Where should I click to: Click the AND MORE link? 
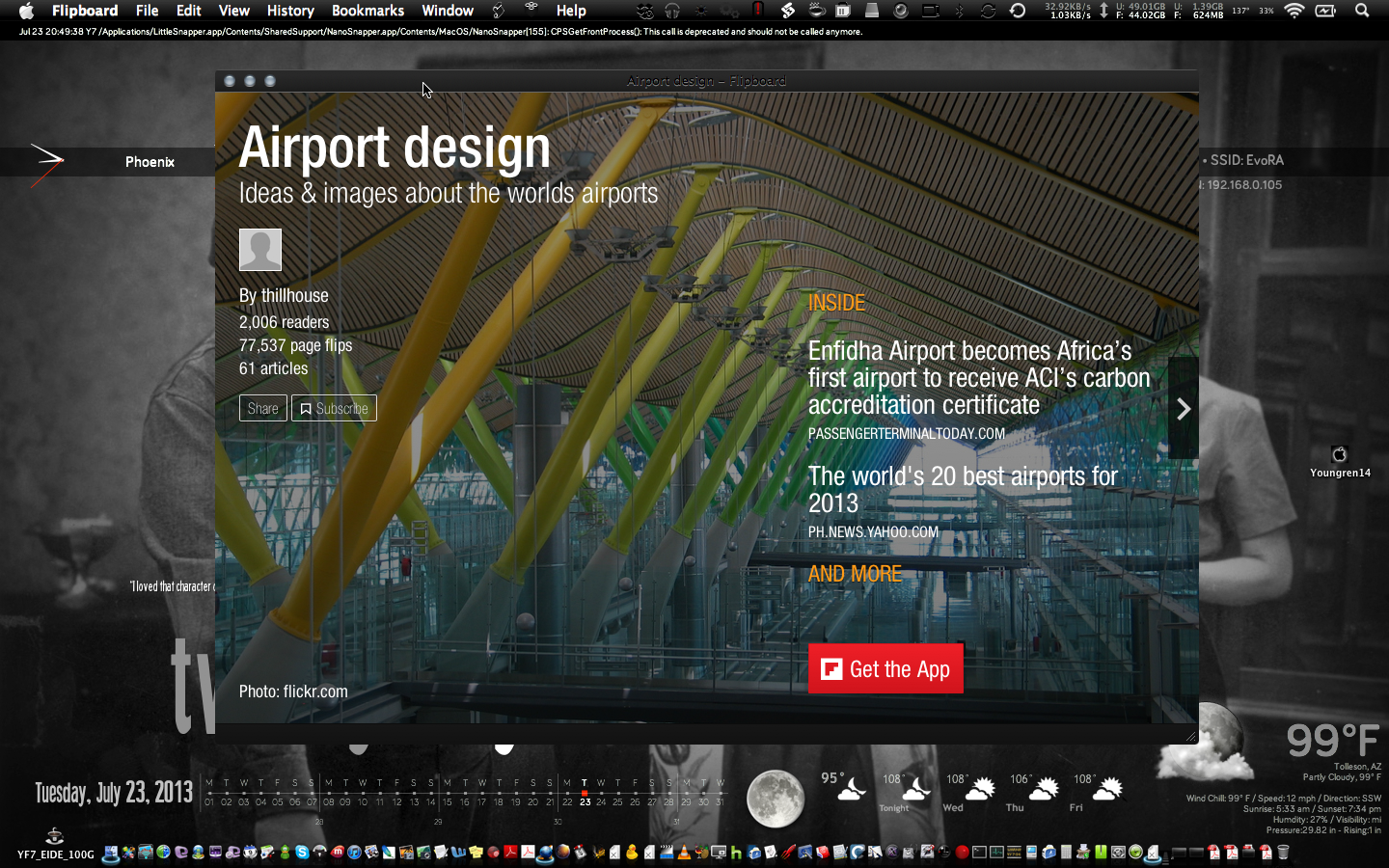[x=855, y=574]
